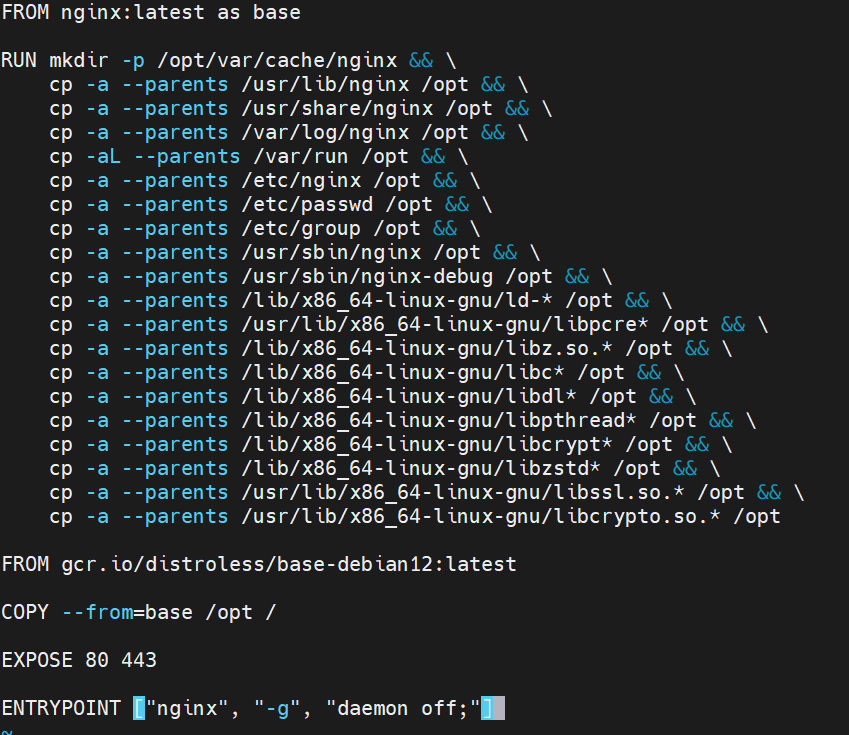
Task: Click path ending in 'libpthread*'
Action: pyautogui.click(x=439, y=420)
